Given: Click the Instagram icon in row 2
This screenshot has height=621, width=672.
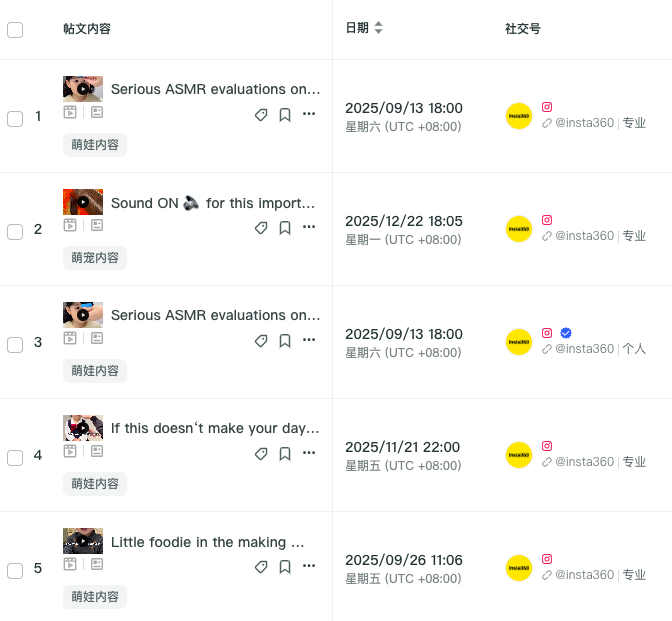Looking at the screenshot, I should (x=547, y=219).
